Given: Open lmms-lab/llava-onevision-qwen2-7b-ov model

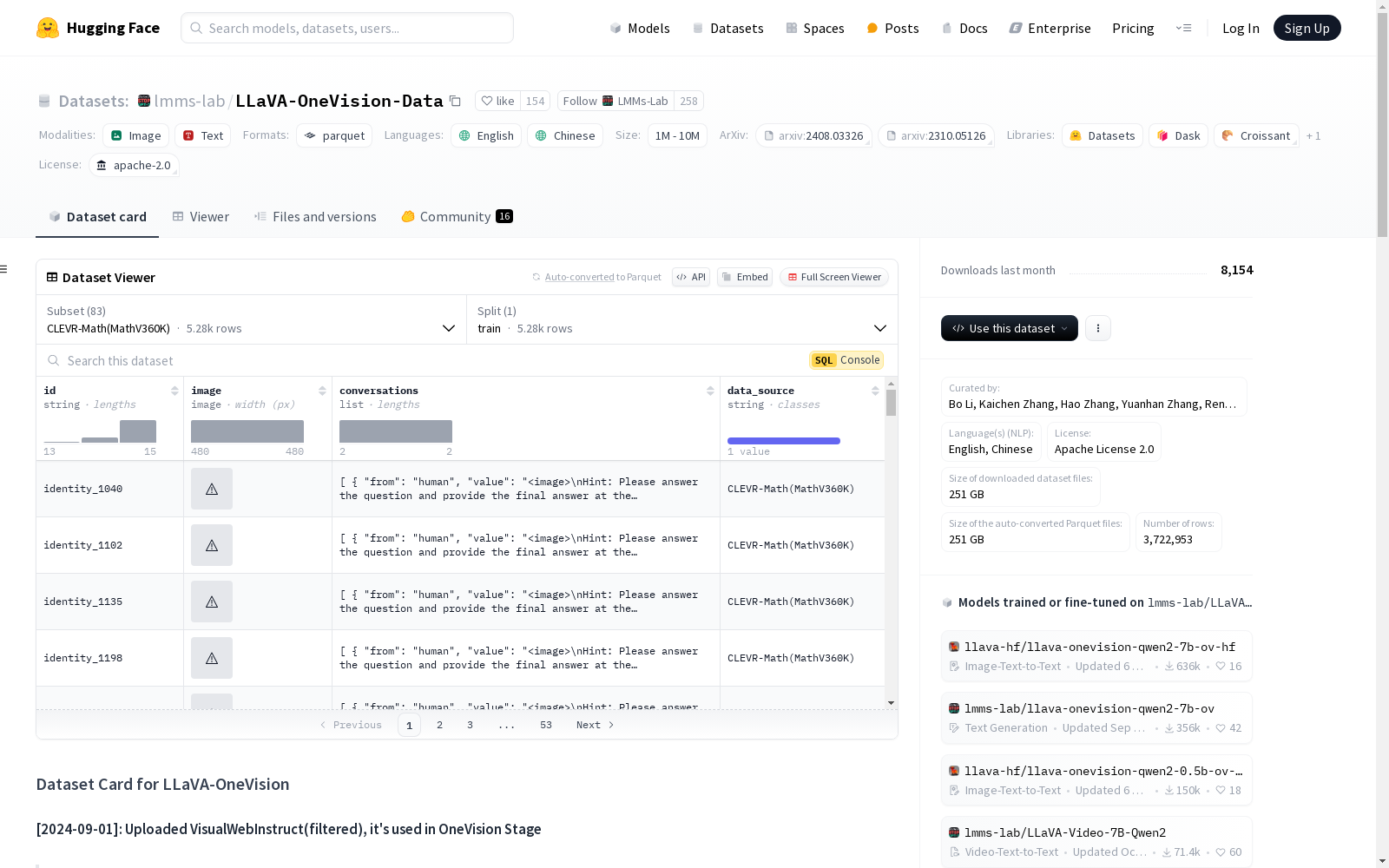Looking at the screenshot, I should pos(1096,718).
